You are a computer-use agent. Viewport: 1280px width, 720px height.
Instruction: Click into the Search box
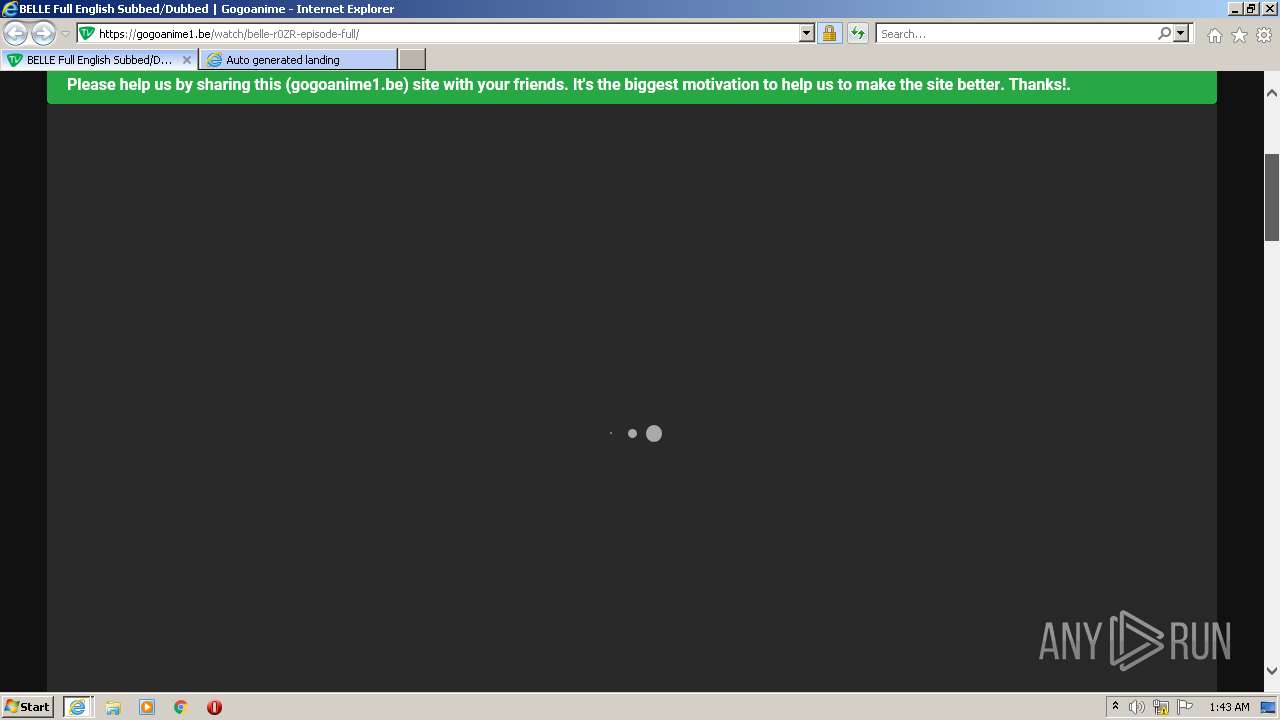[x=1015, y=34]
